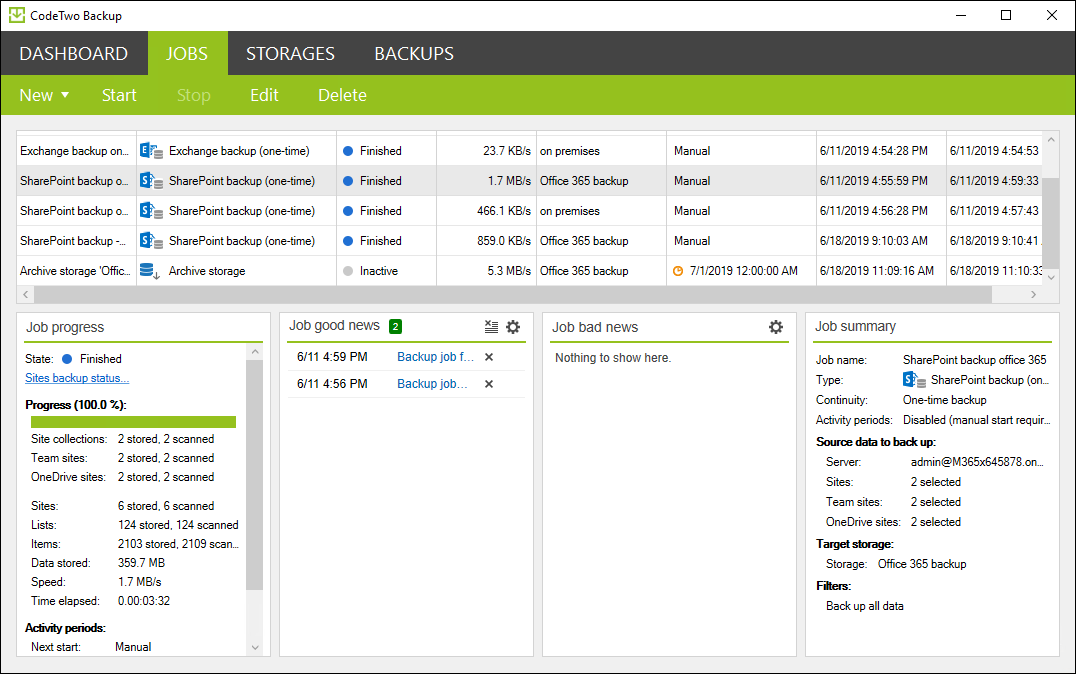Click the Job bad news panel title
The width and height of the screenshot is (1076, 674).
(x=595, y=327)
